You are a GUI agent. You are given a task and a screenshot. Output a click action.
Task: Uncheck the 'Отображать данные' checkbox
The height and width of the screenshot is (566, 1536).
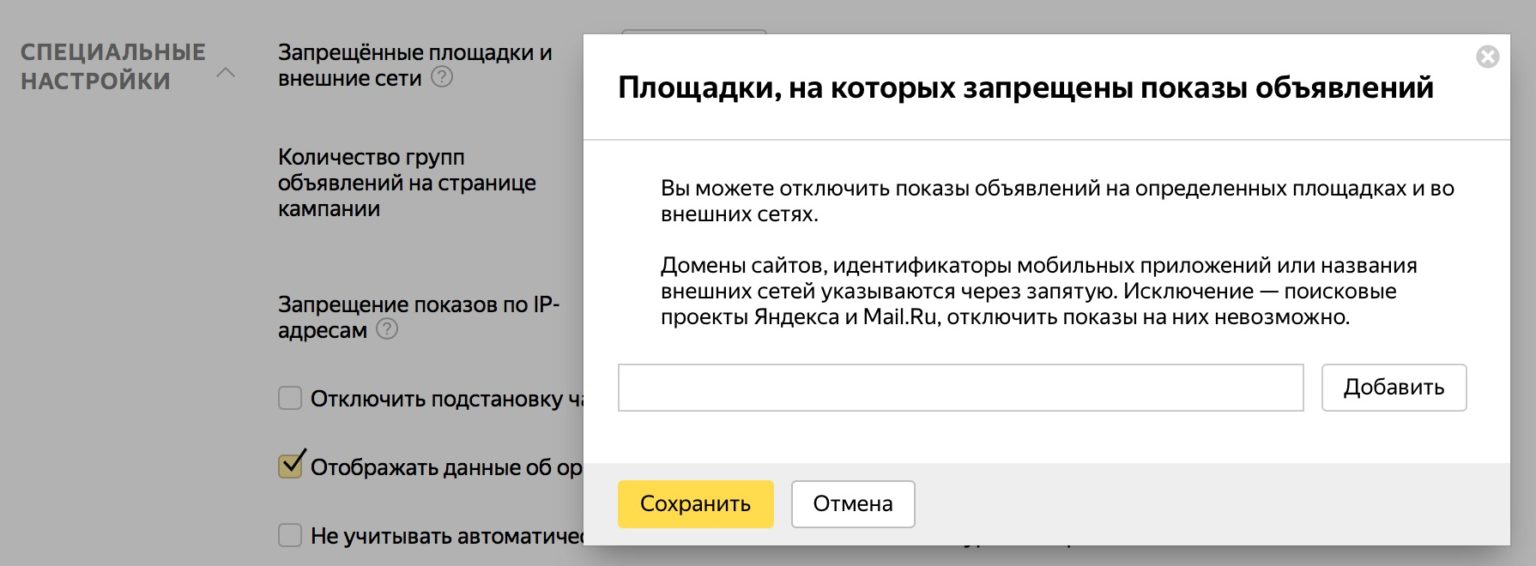(290, 466)
